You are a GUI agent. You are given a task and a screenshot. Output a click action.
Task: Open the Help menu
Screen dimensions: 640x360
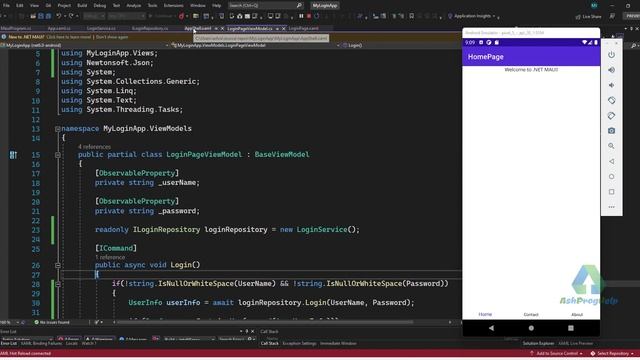[216, 6]
